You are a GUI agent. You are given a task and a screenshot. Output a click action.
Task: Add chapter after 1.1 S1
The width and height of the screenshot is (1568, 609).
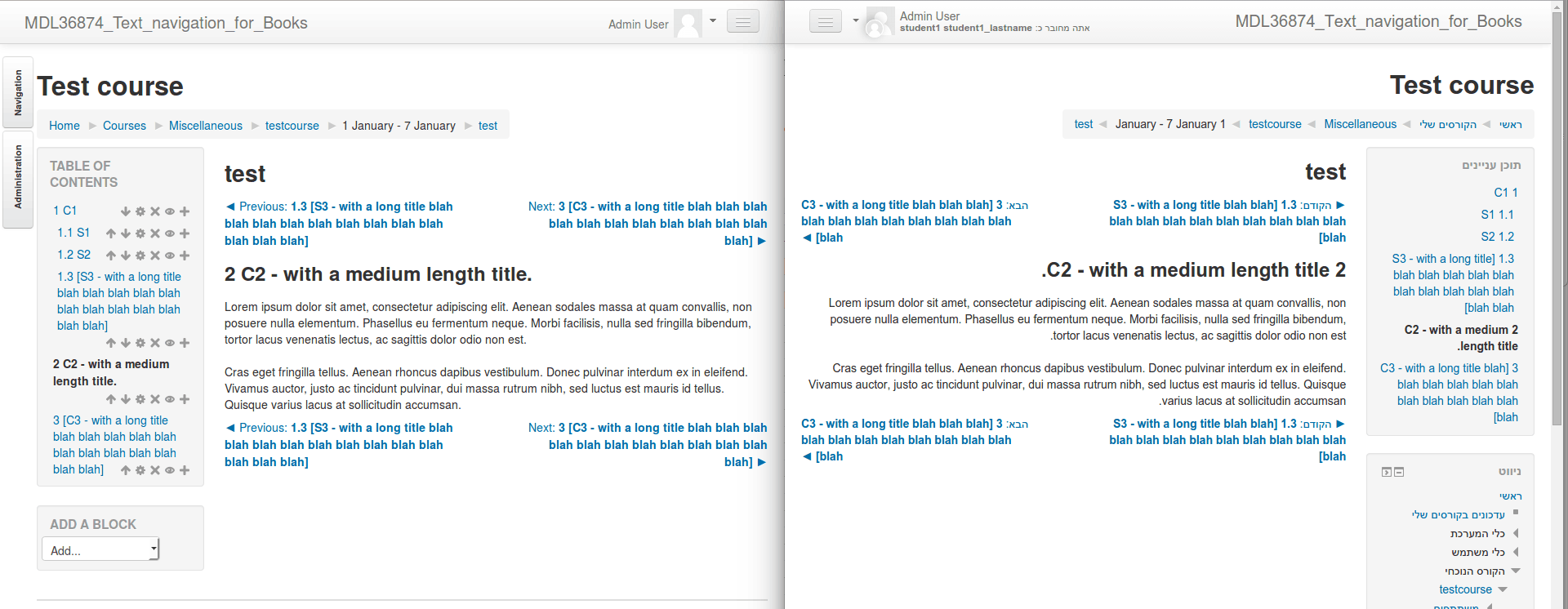pos(185,233)
